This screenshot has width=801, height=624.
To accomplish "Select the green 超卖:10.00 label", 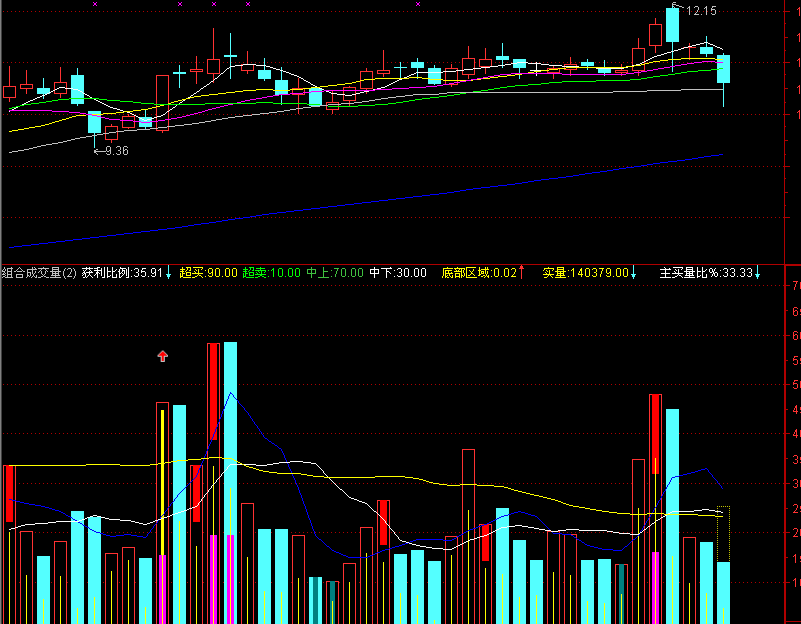I will coord(271,273).
